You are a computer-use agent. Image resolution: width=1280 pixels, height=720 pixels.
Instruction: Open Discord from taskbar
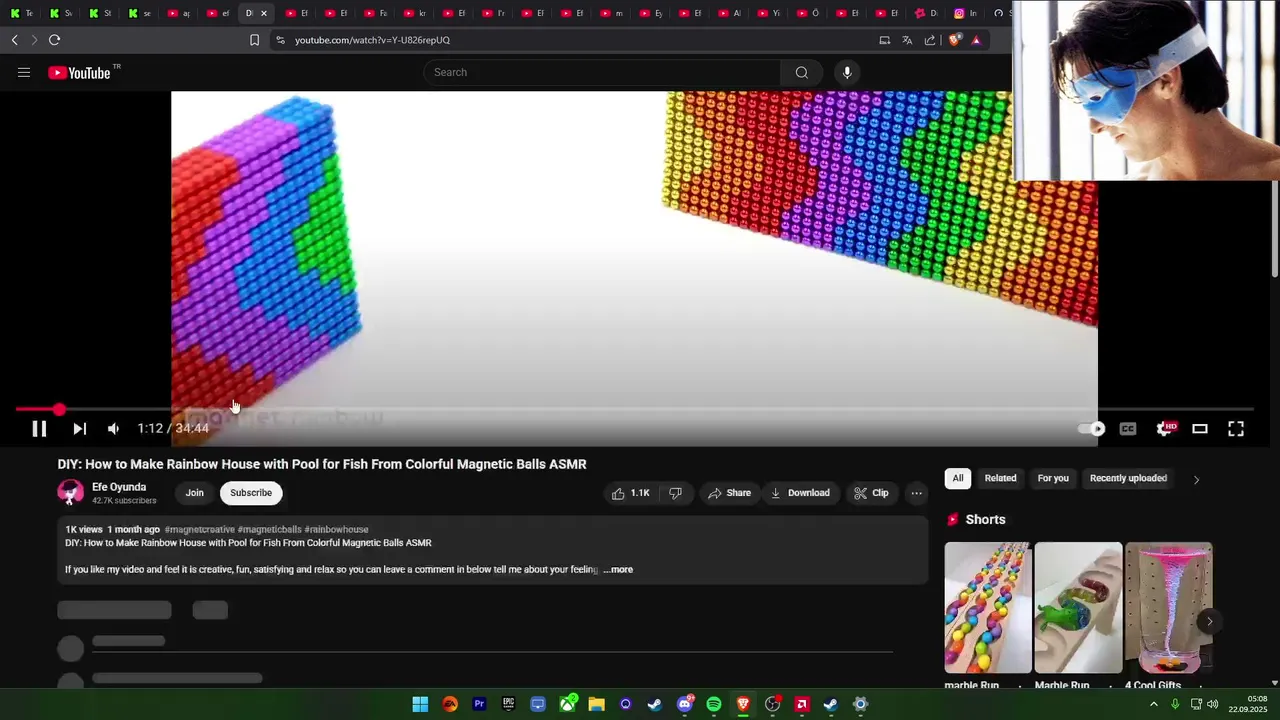[685, 704]
